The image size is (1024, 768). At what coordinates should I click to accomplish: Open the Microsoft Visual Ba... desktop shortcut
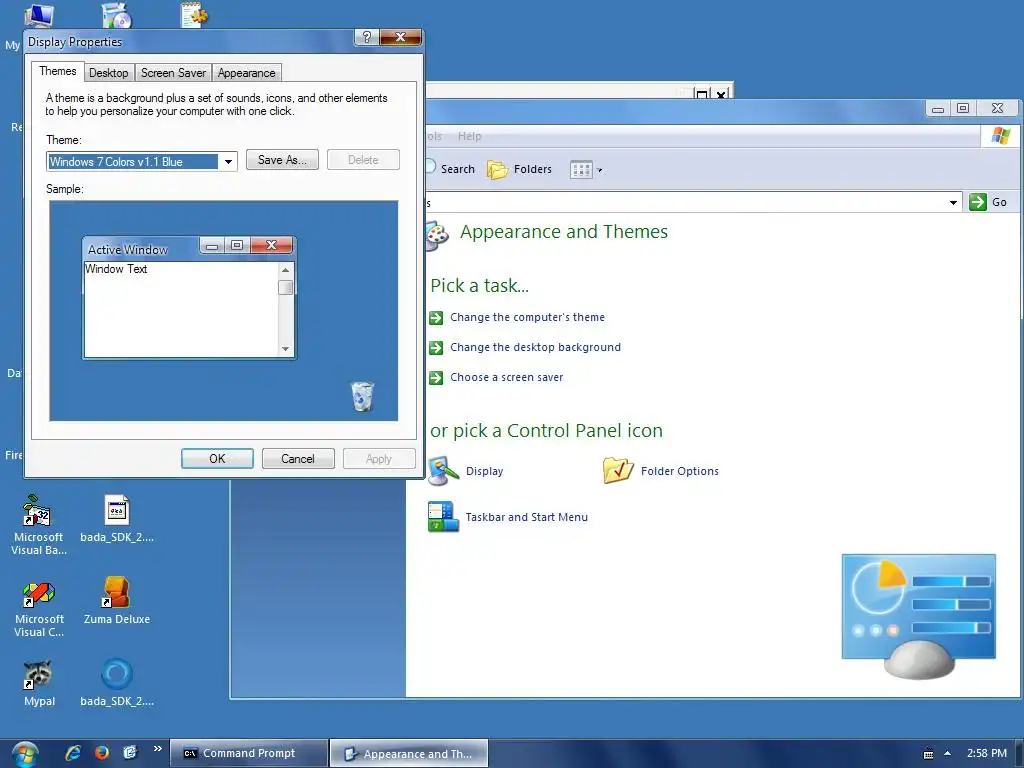(x=39, y=525)
